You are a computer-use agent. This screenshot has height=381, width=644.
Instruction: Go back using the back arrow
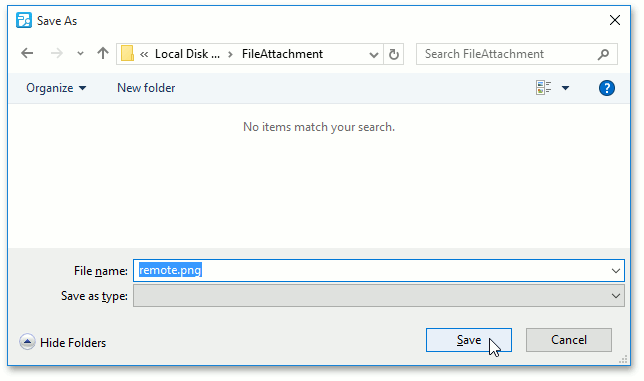27,53
